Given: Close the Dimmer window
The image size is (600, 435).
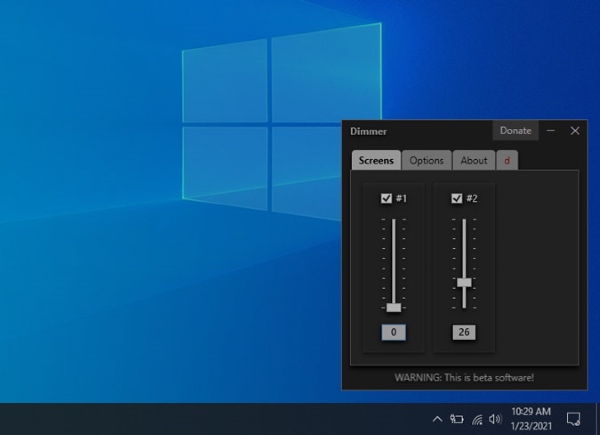Looking at the screenshot, I should [x=575, y=130].
